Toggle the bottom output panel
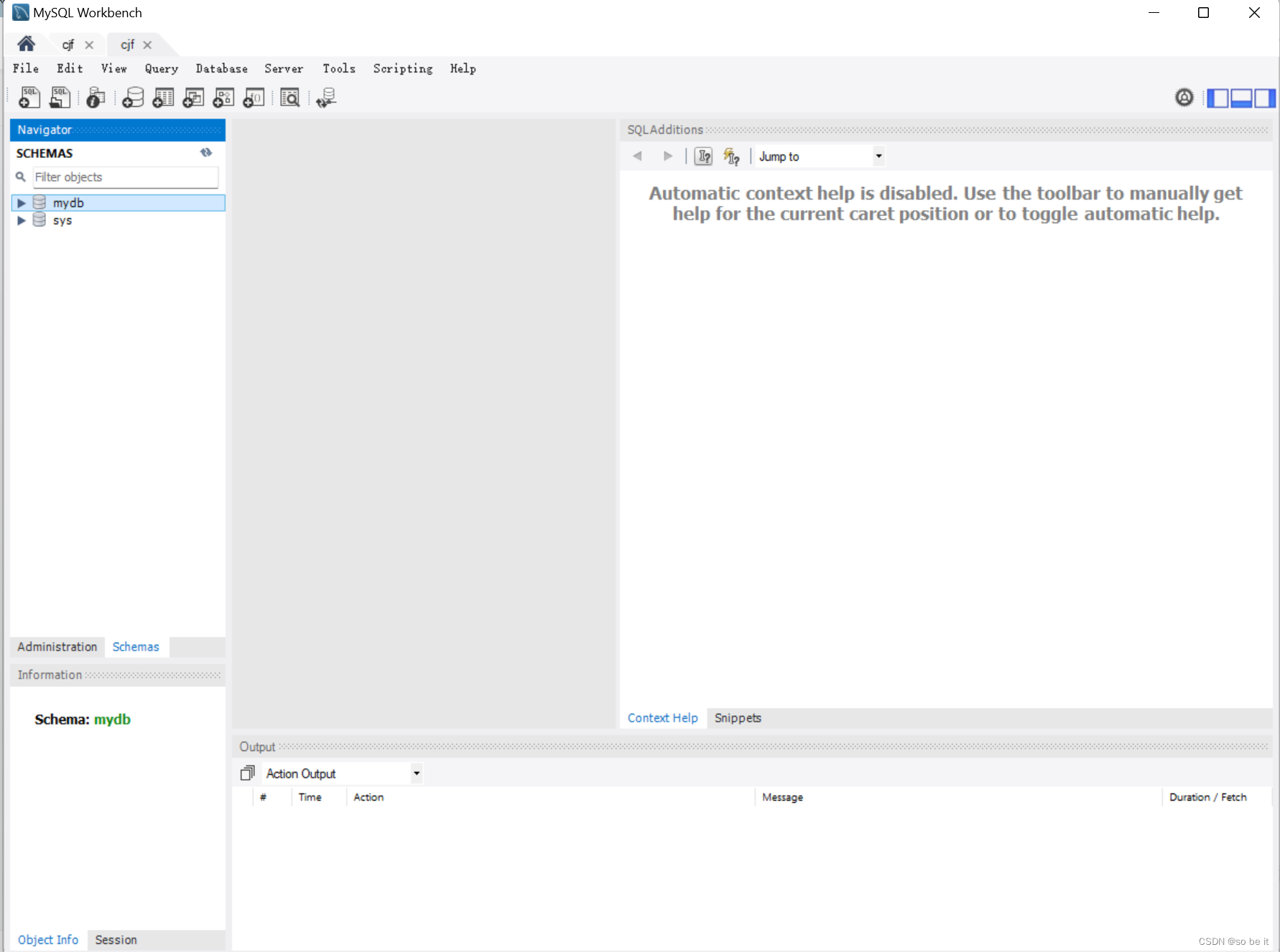Screen dimensions: 1280x952 (x=1241, y=98)
